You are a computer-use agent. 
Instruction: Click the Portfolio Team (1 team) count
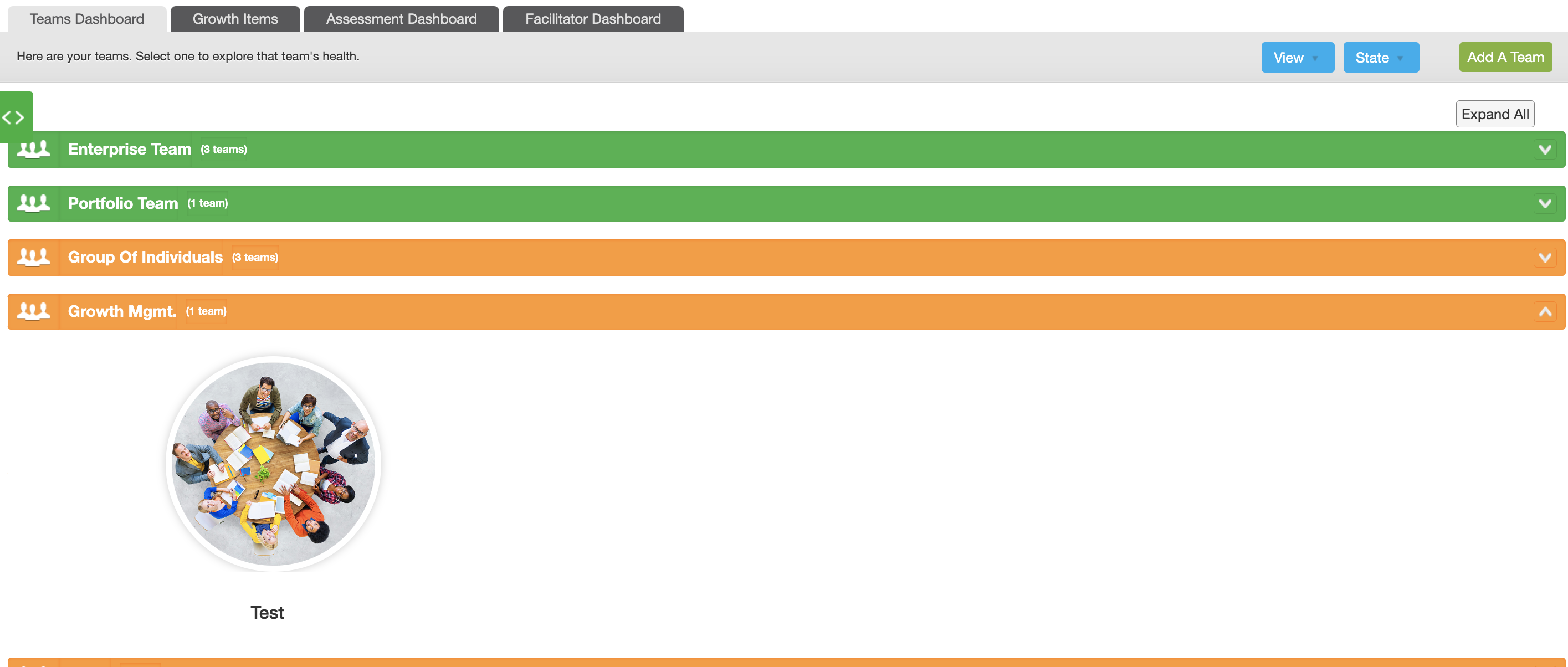click(x=208, y=203)
